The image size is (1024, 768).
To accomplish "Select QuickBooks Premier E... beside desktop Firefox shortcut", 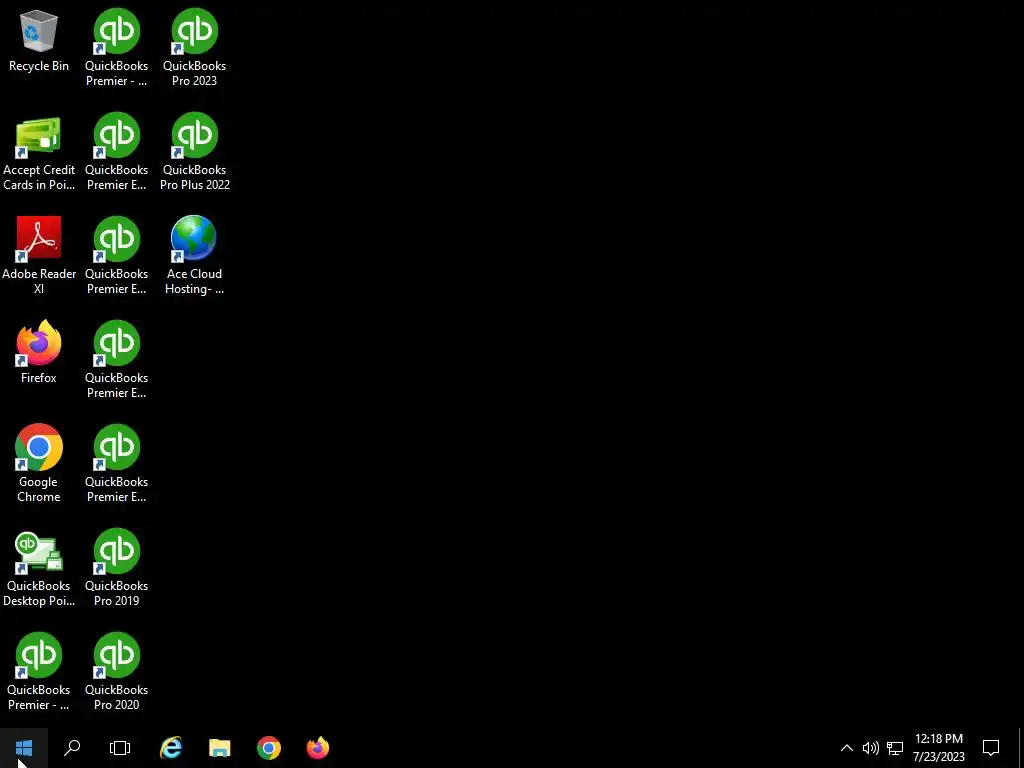I will 116,359.
